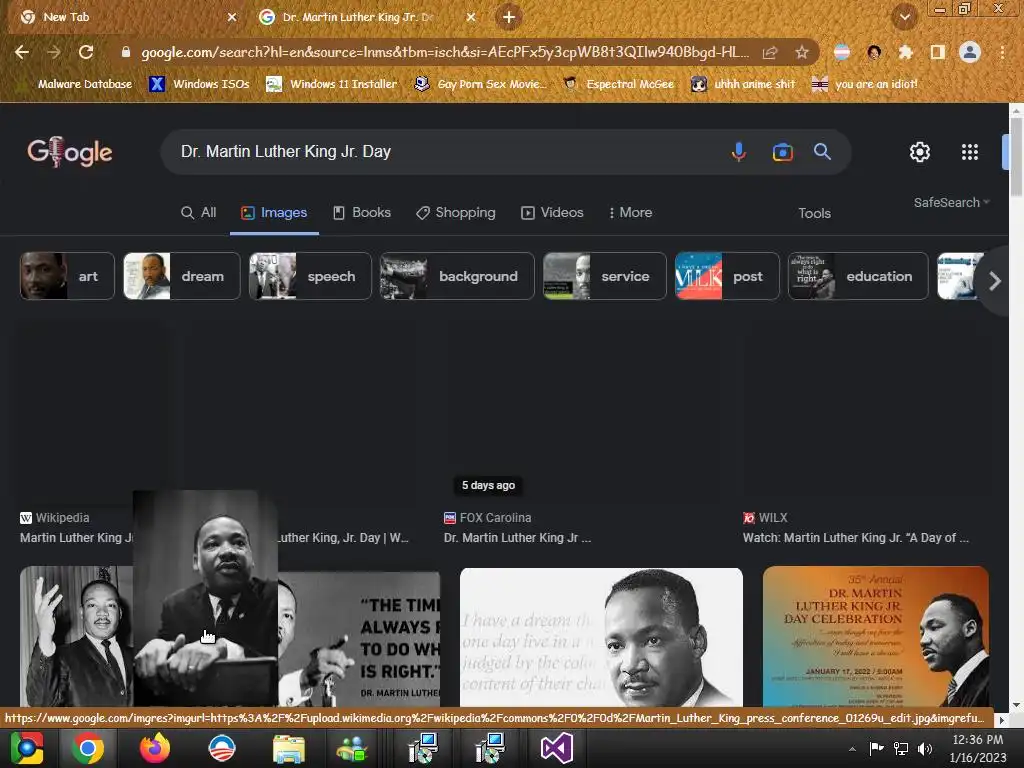Viewport: 1024px width, 768px height.
Task: Show more suggestion chips with right chevron
Action: coord(995,281)
